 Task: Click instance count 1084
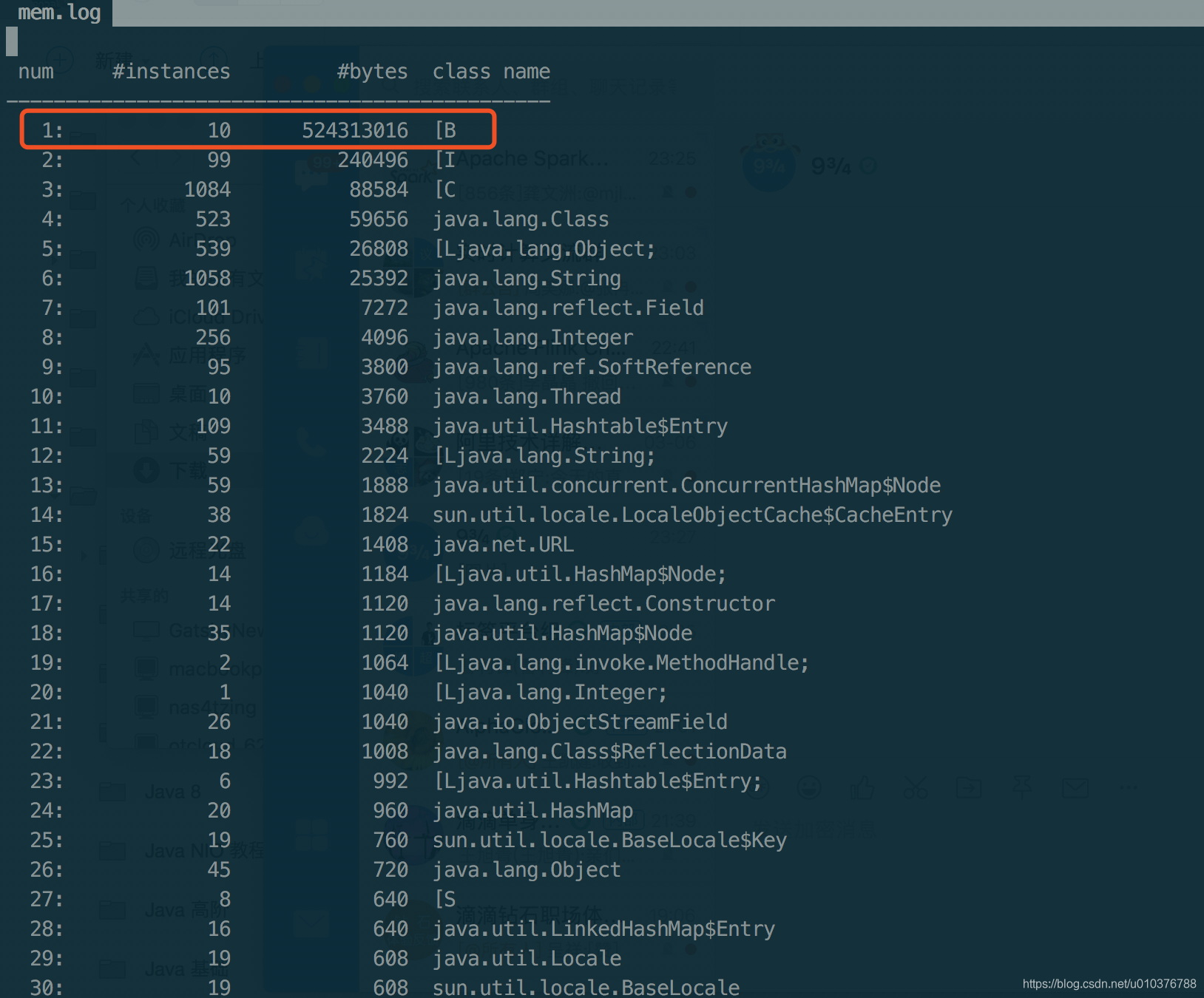pyautogui.click(x=207, y=190)
